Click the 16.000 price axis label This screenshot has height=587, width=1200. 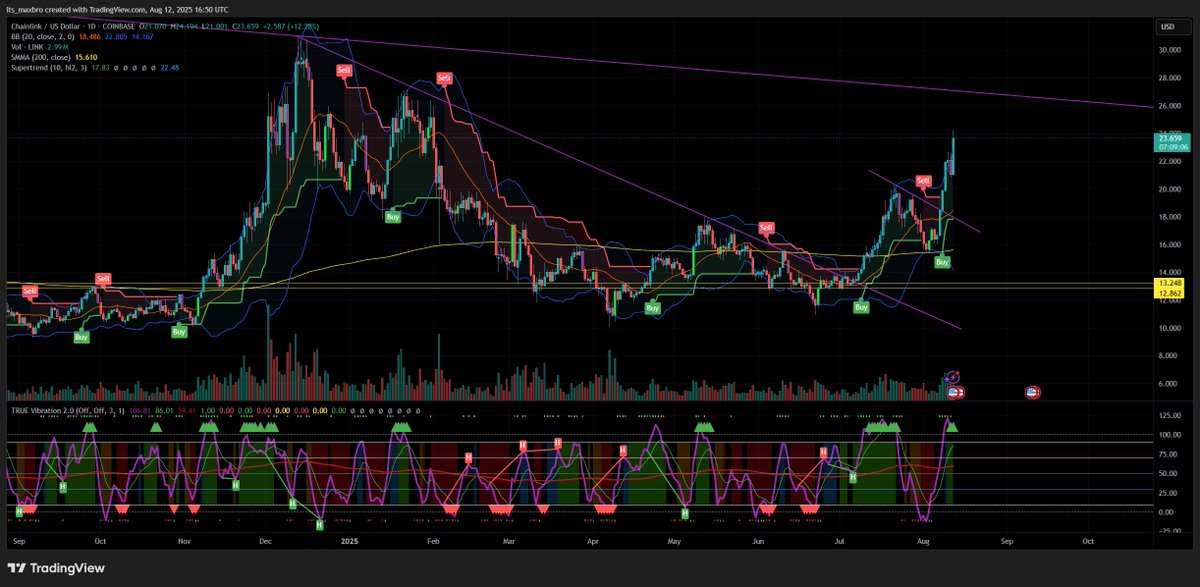pyautogui.click(x=1170, y=245)
